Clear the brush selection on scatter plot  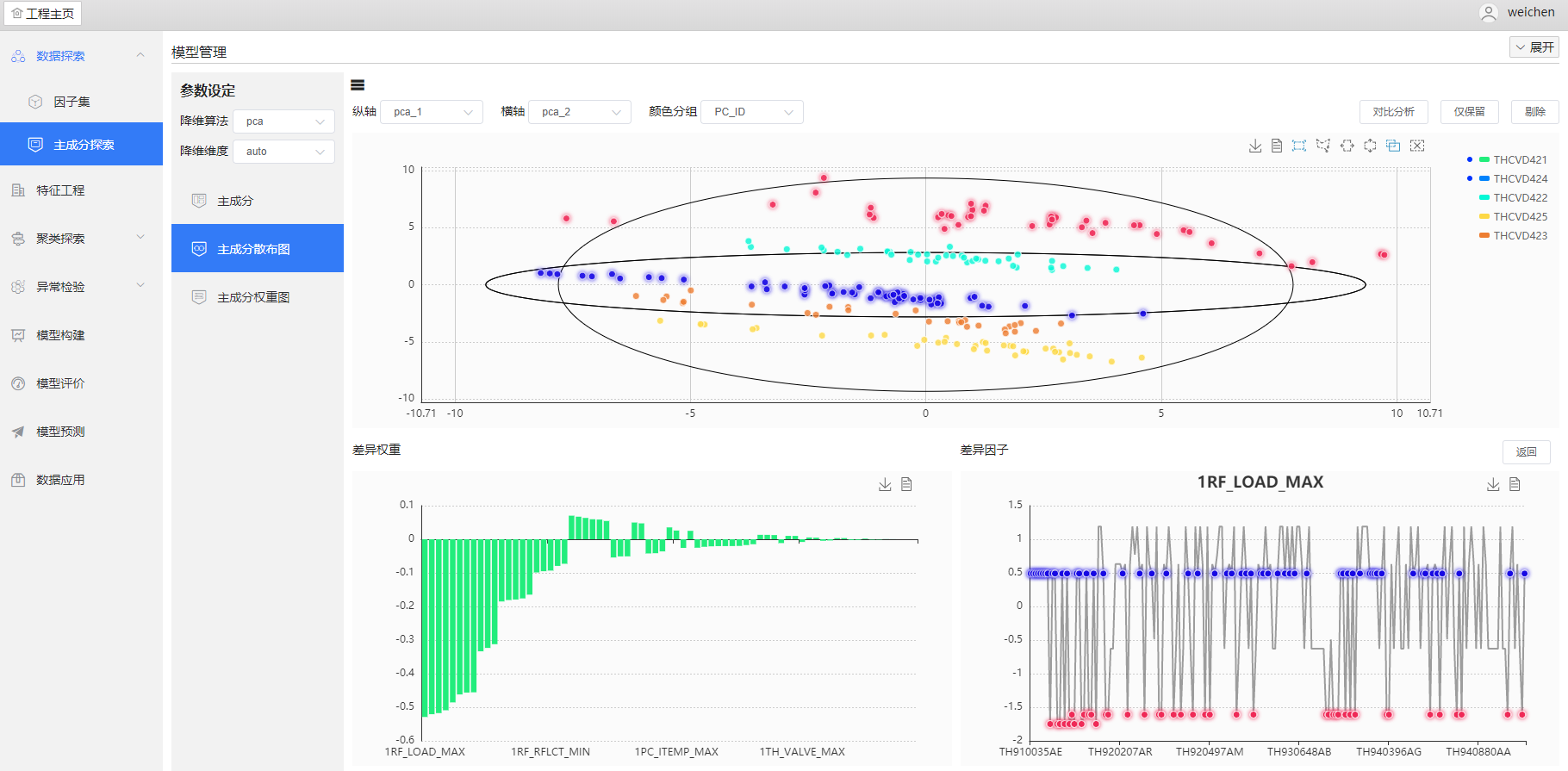[1417, 146]
